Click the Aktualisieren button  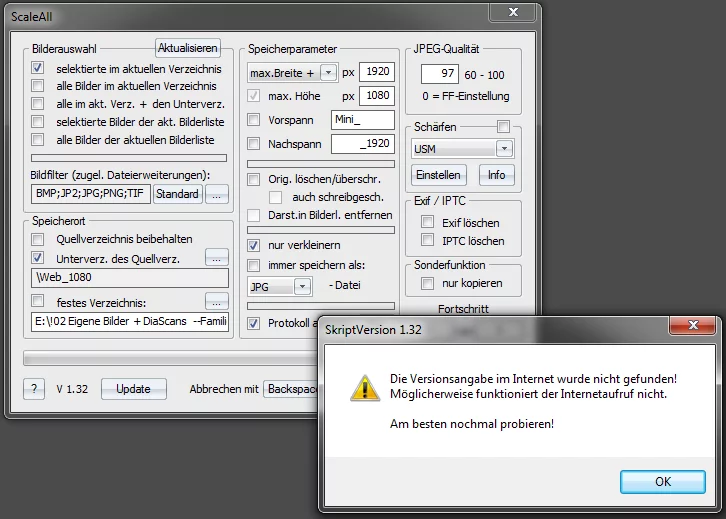point(187,48)
